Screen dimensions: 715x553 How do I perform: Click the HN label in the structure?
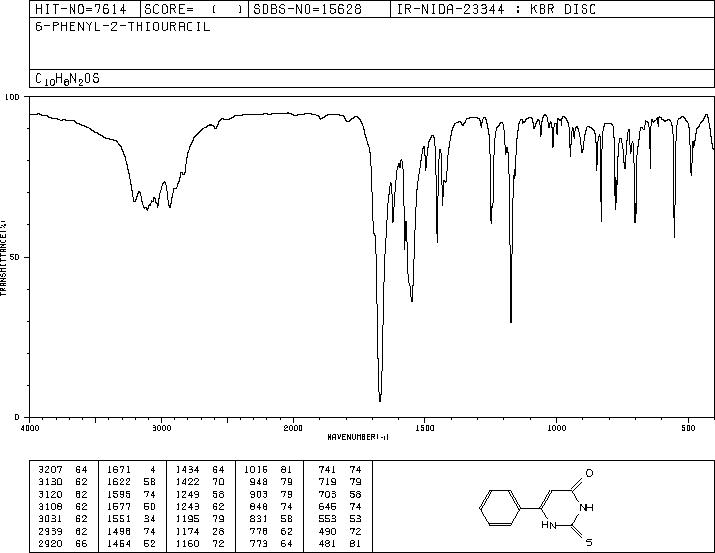(x=549, y=525)
